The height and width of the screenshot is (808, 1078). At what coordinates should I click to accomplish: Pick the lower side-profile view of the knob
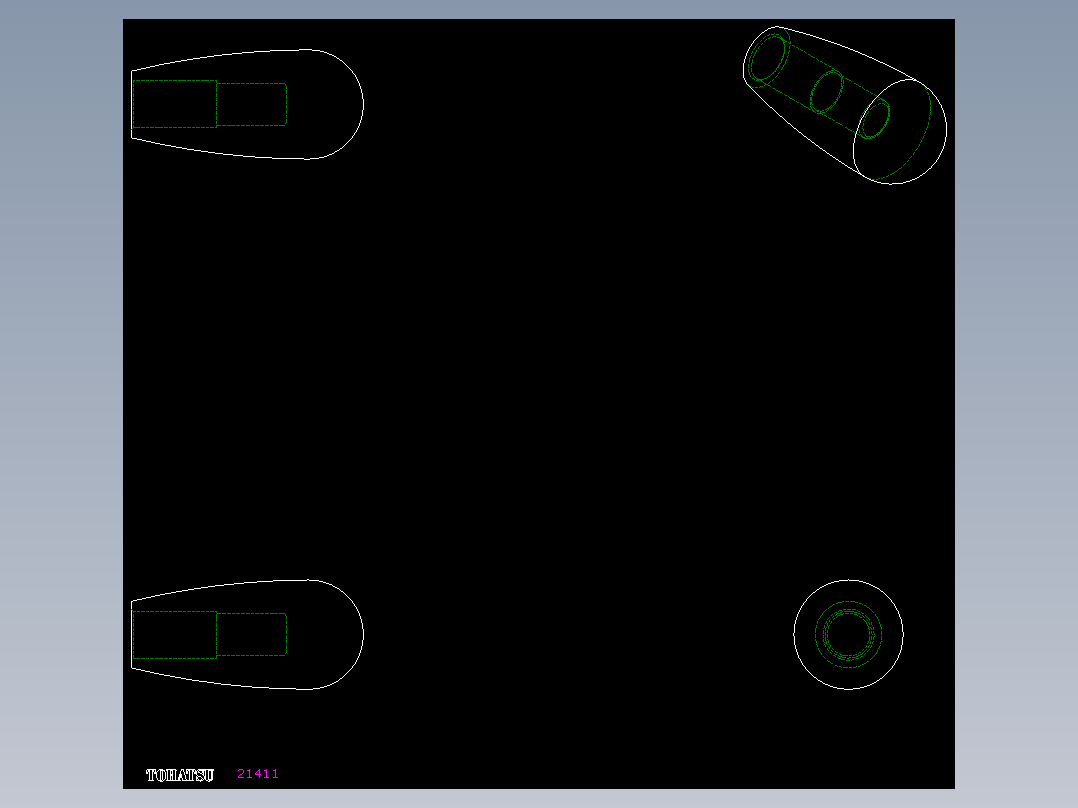click(x=248, y=635)
